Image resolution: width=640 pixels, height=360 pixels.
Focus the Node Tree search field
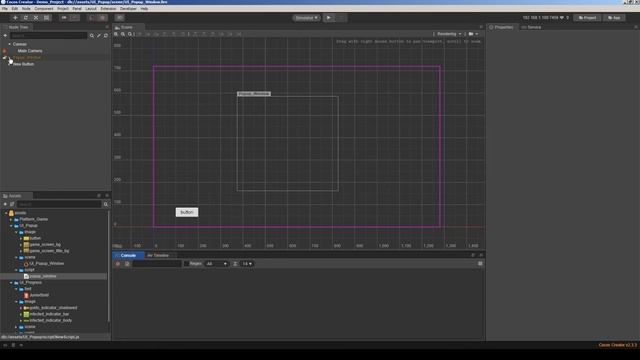tap(49, 36)
